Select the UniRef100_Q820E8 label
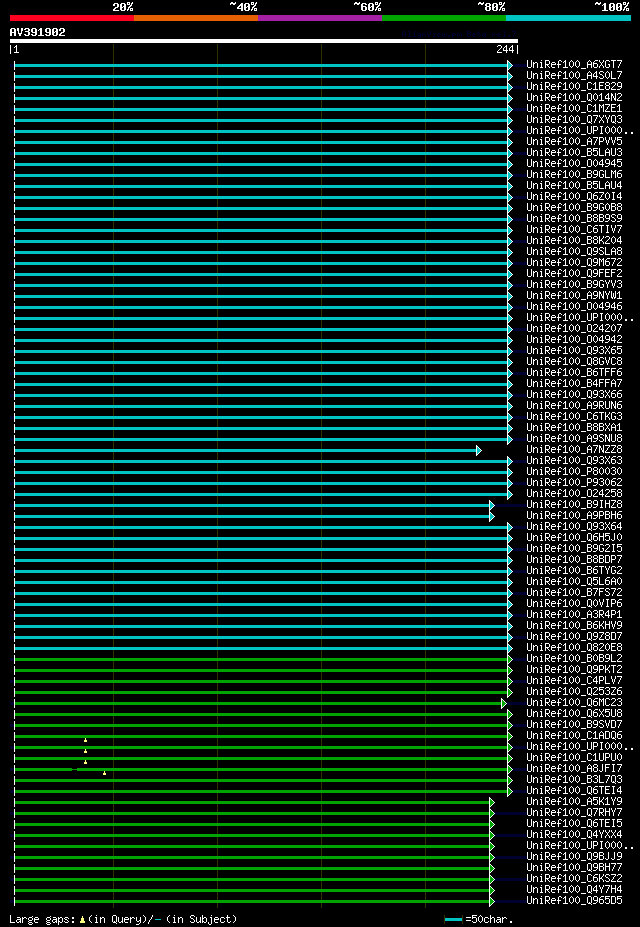This screenshot has width=640, height=927. [574, 647]
